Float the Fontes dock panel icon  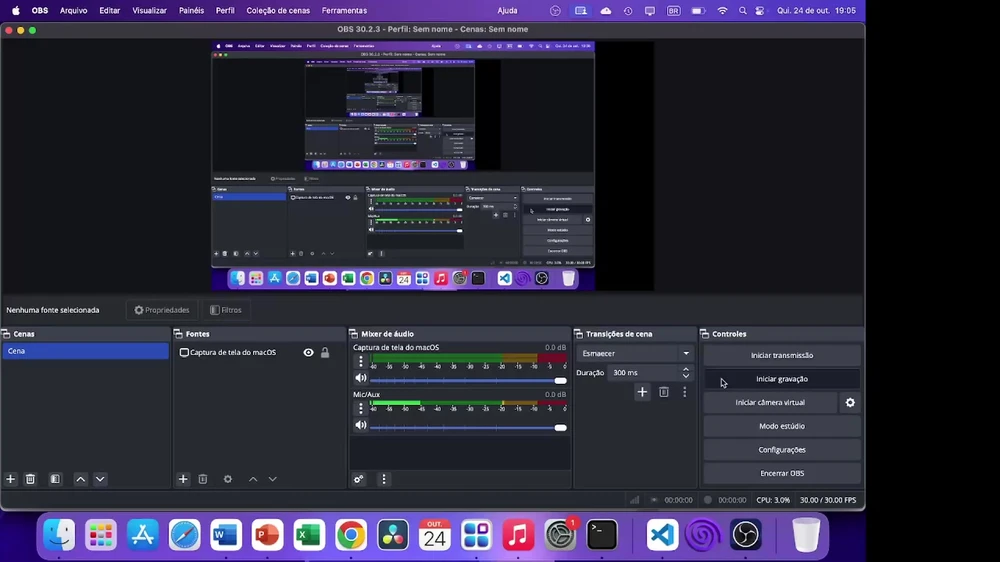pyautogui.click(x=179, y=334)
